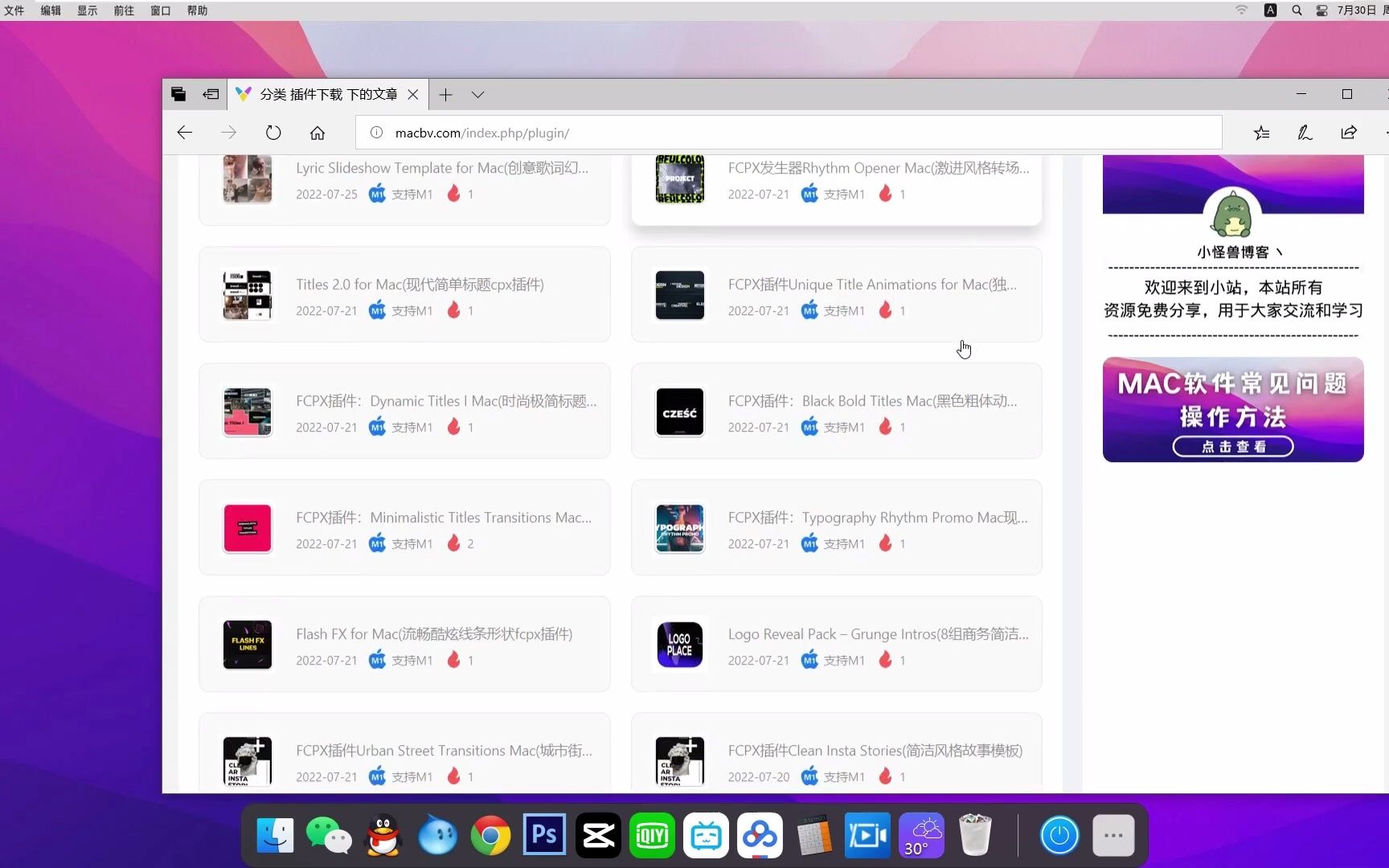Open the browser home page icon
The width and height of the screenshot is (1389, 868).
pos(318,133)
